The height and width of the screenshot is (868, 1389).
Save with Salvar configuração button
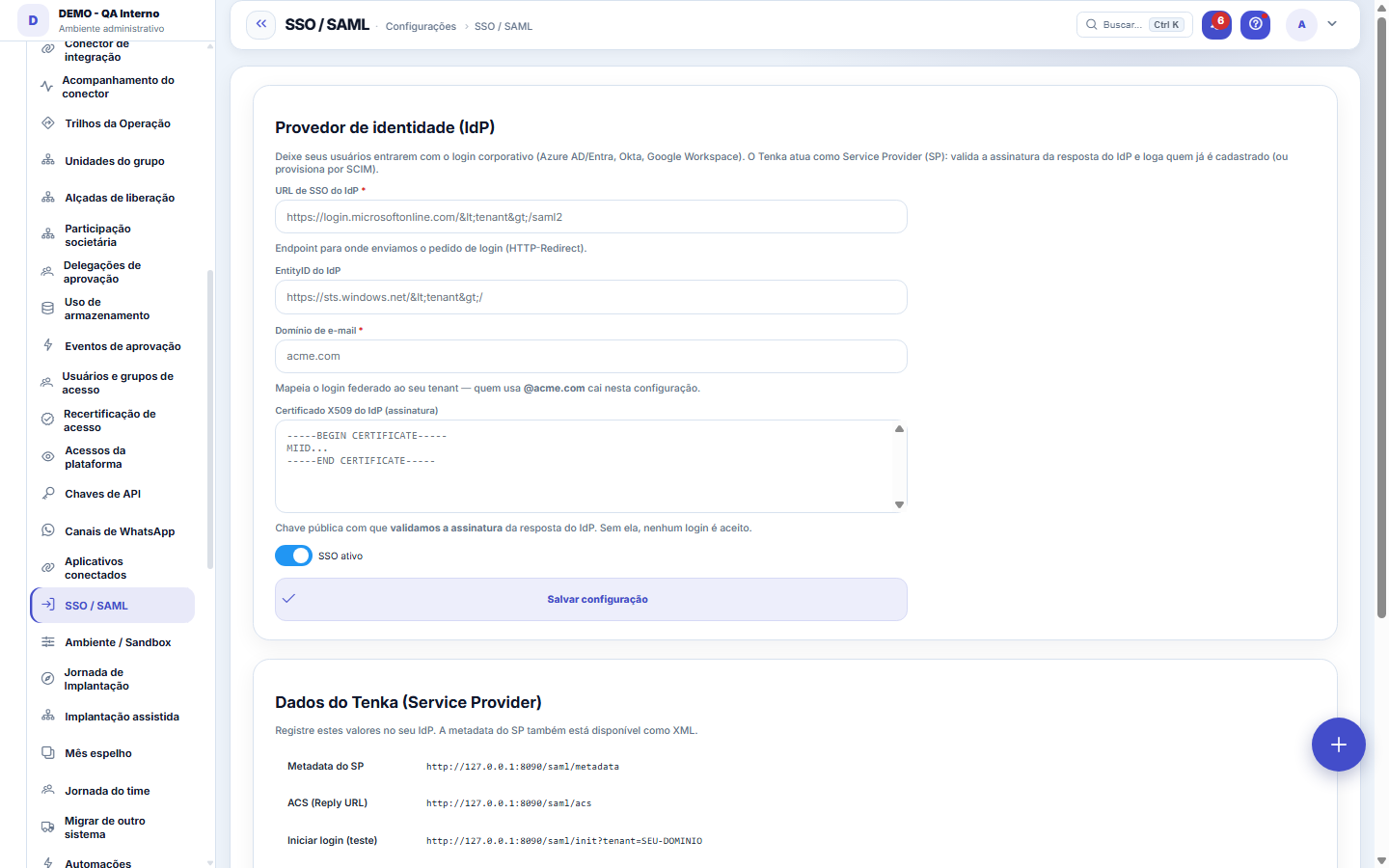coord(591,599)
